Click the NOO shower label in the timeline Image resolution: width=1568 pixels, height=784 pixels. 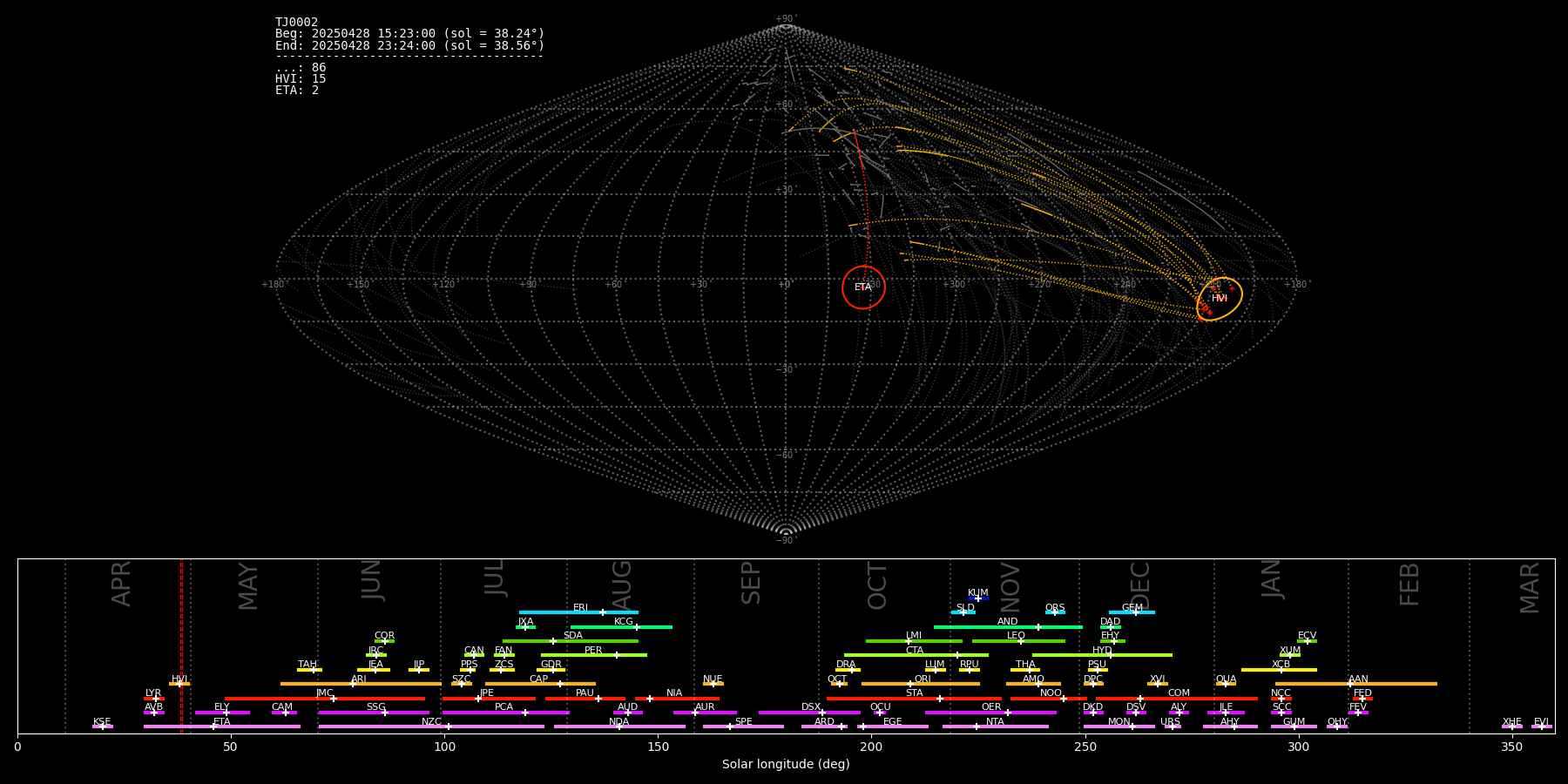(1051, 693)
